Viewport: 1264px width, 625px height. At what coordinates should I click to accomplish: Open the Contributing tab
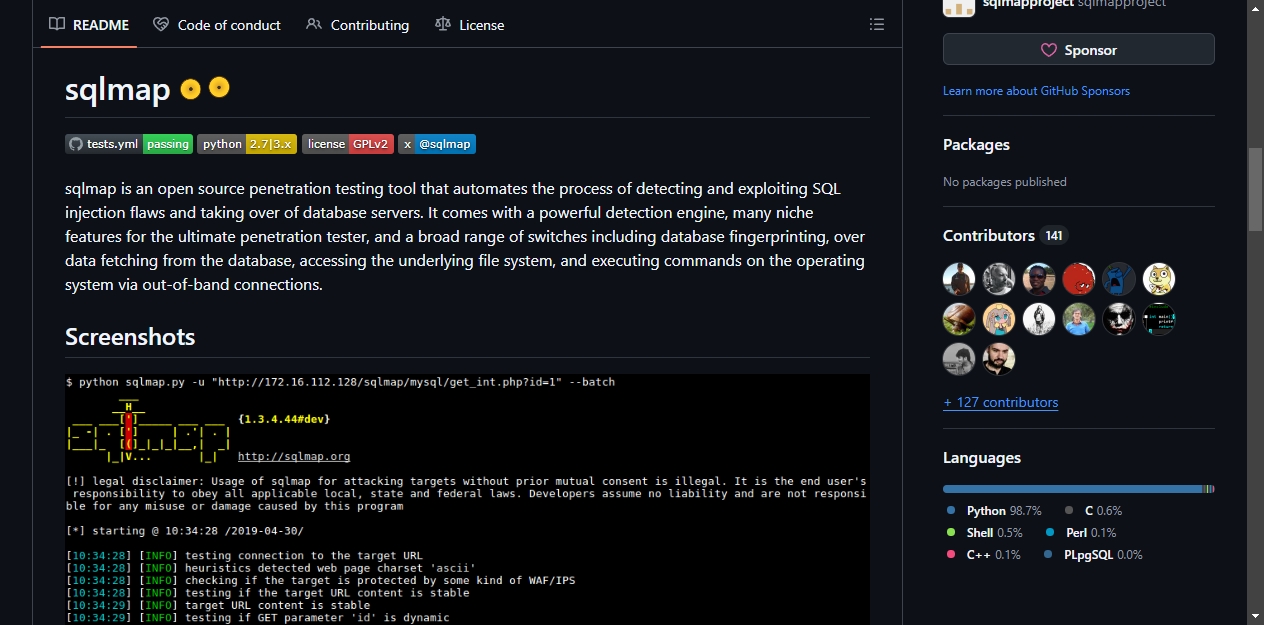[x=357, y=24]
